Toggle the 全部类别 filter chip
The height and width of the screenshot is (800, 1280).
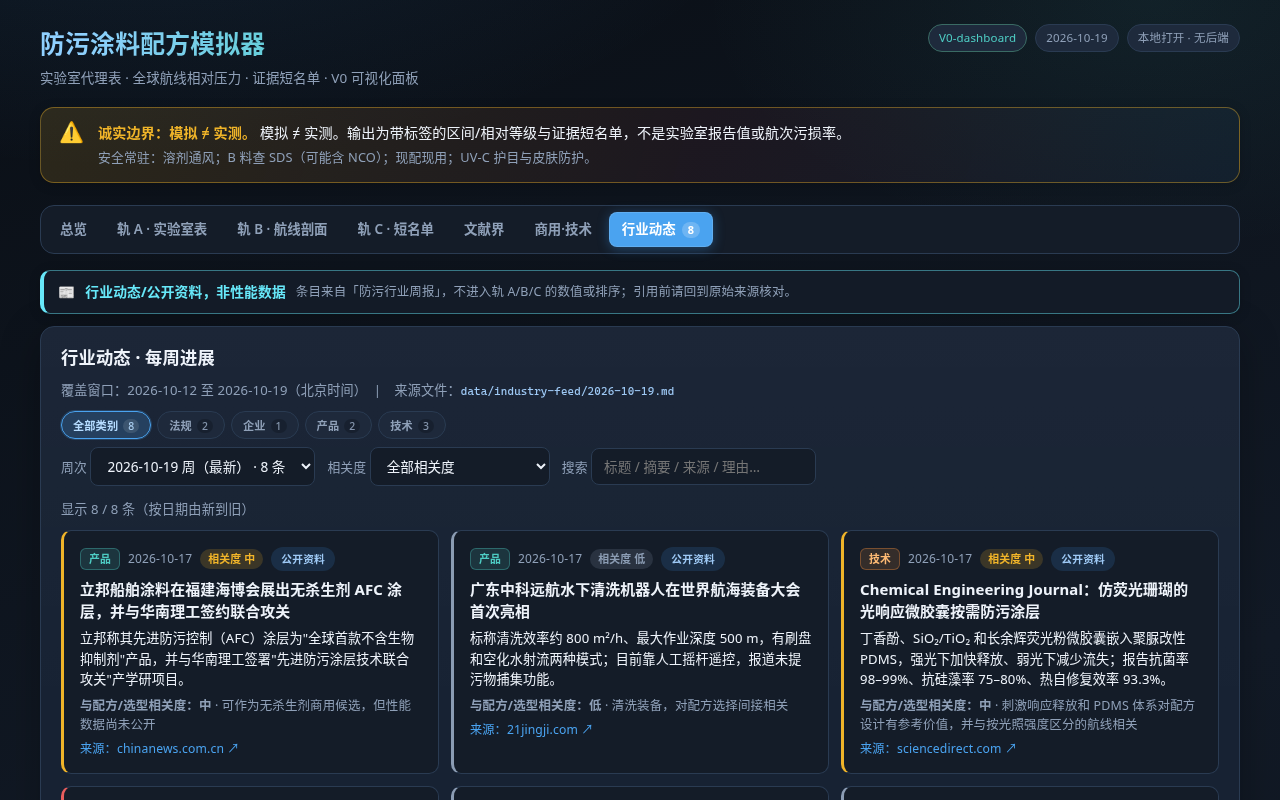(106, 425)
